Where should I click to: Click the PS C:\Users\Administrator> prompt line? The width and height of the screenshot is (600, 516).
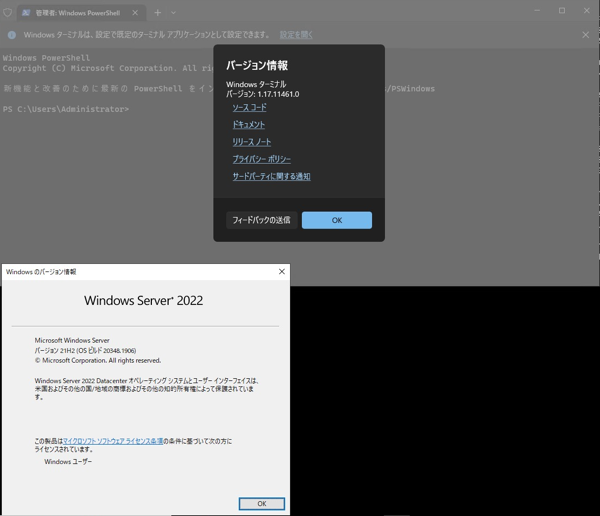(66, 109)
